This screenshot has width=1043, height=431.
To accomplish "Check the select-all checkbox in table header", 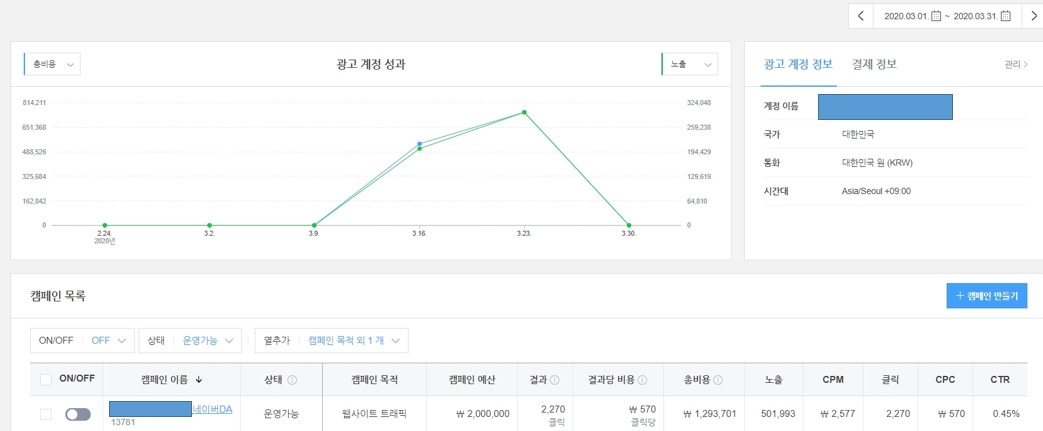I will pyautogui.click(x=46, y=380).
